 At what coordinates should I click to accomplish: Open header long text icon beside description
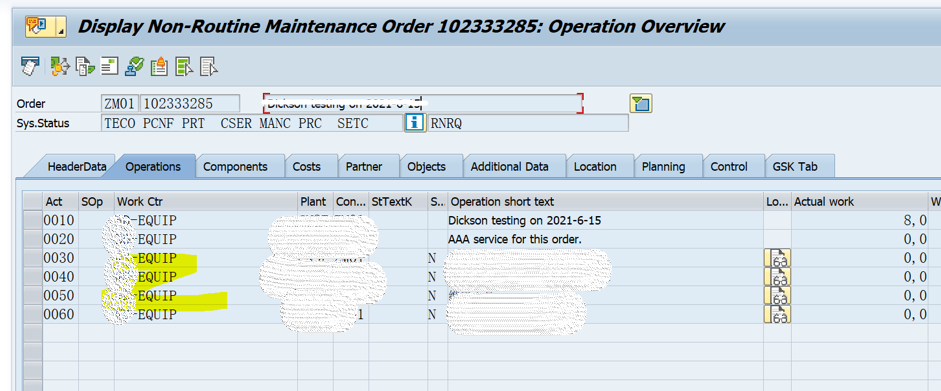pos(640,104)
